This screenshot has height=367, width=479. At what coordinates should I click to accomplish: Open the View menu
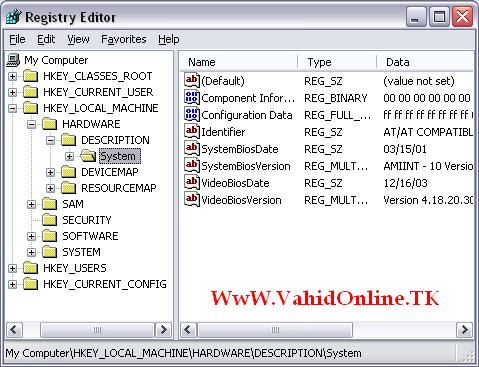[x=78, y=39]
